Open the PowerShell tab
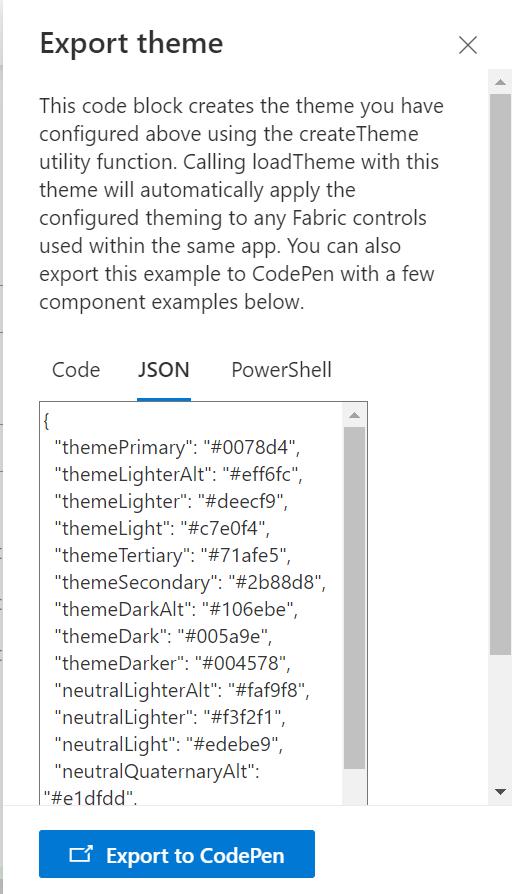512x894 pixels. (x=281, y=370)
